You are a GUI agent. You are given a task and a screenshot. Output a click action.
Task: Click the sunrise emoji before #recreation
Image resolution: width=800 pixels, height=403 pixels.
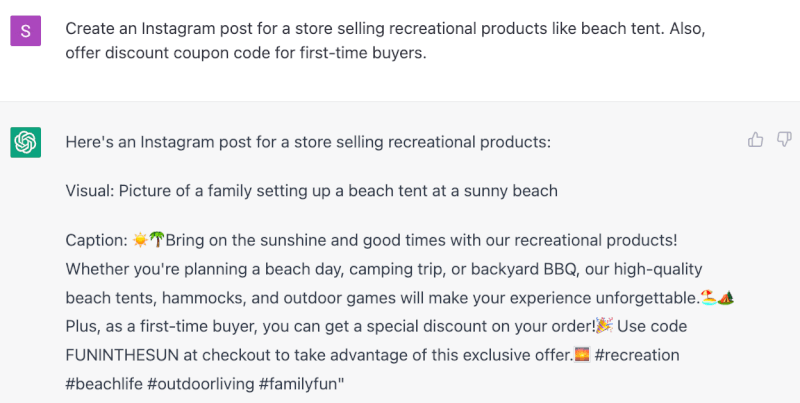pos(582,355)
